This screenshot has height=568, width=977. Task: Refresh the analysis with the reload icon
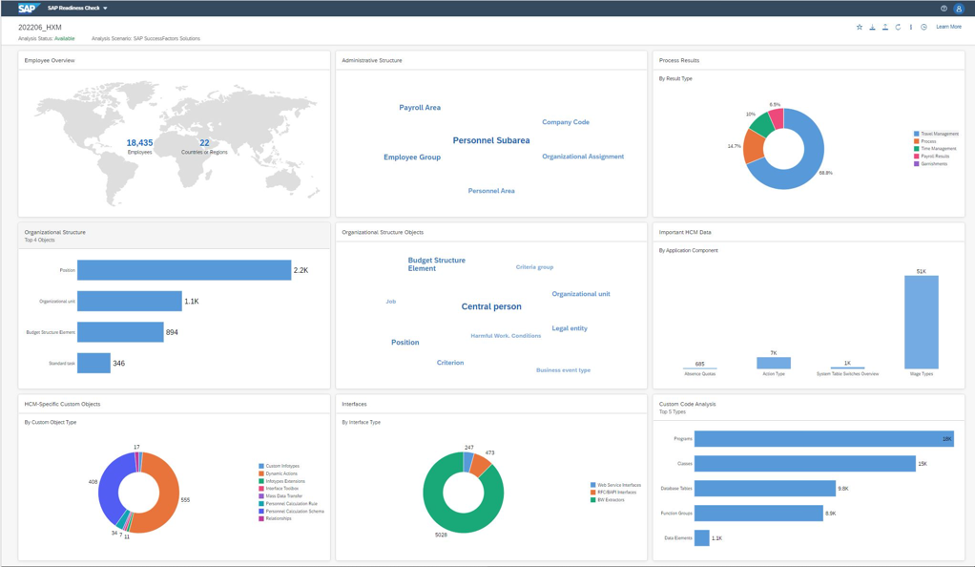(x=898, y=27)
